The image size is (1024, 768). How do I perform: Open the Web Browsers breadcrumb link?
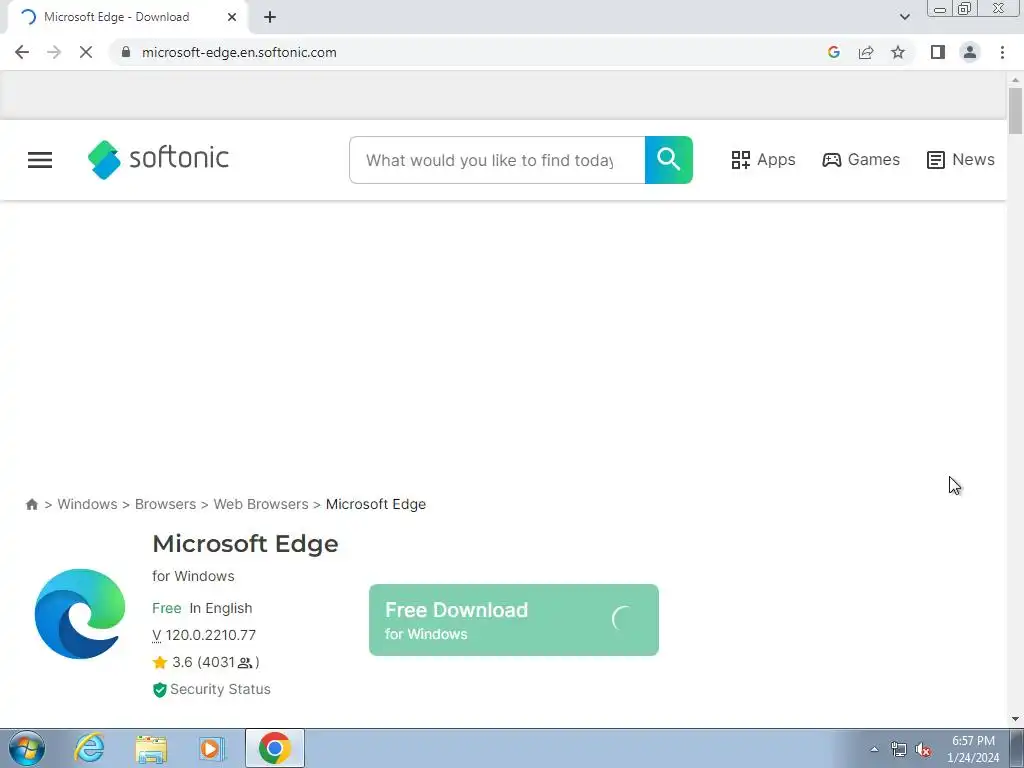(261, 504)
